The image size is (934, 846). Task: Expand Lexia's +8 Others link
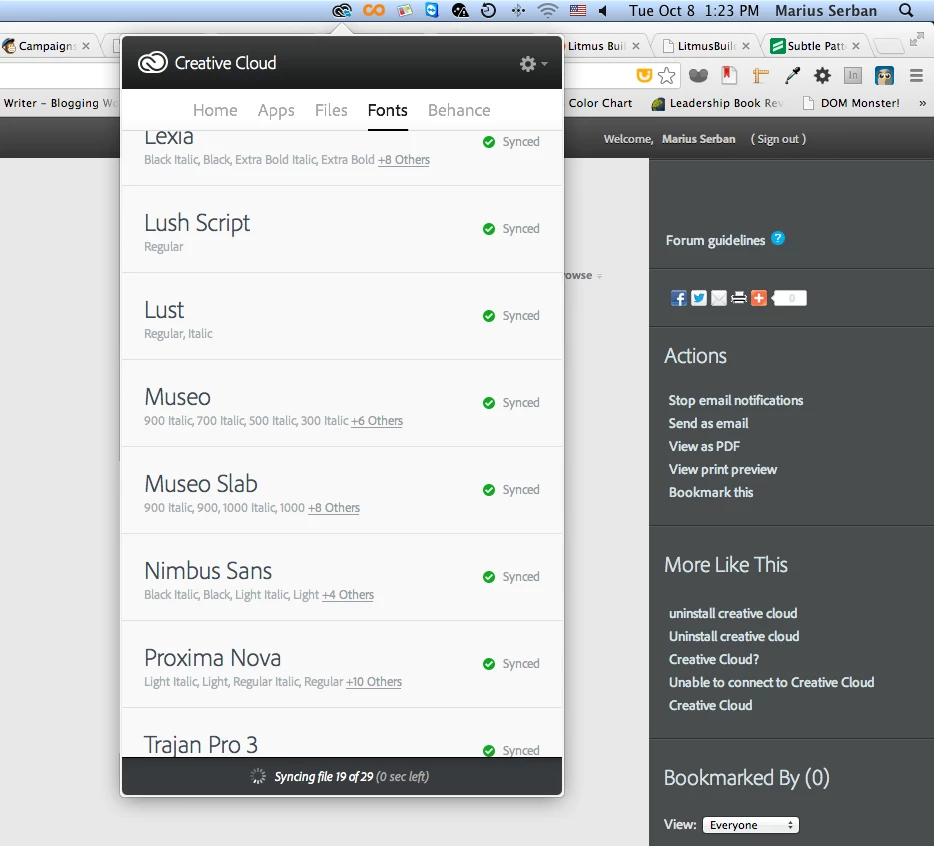point(404,160)
